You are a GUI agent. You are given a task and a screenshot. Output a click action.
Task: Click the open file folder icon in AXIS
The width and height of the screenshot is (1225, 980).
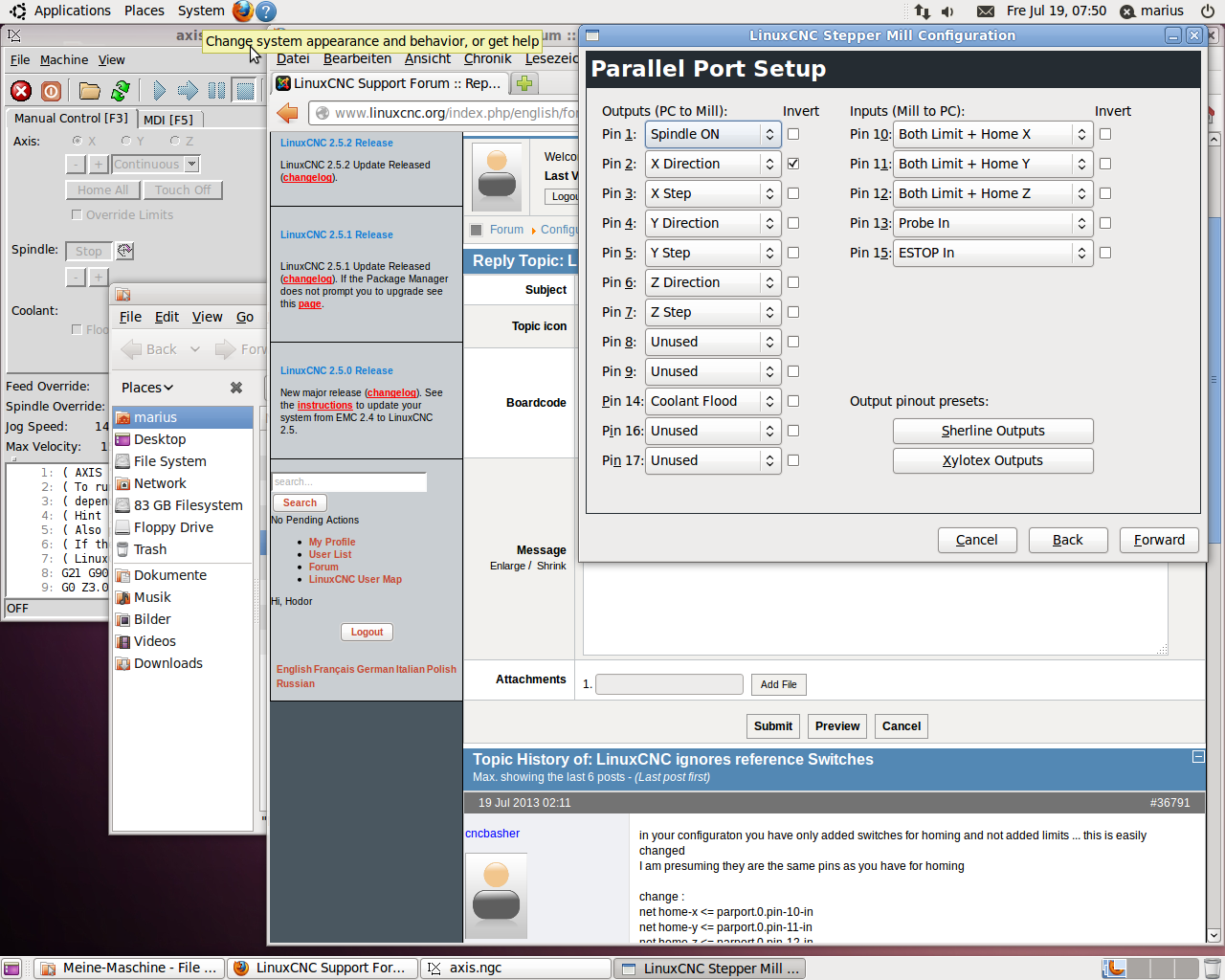[x=90, y=91]
